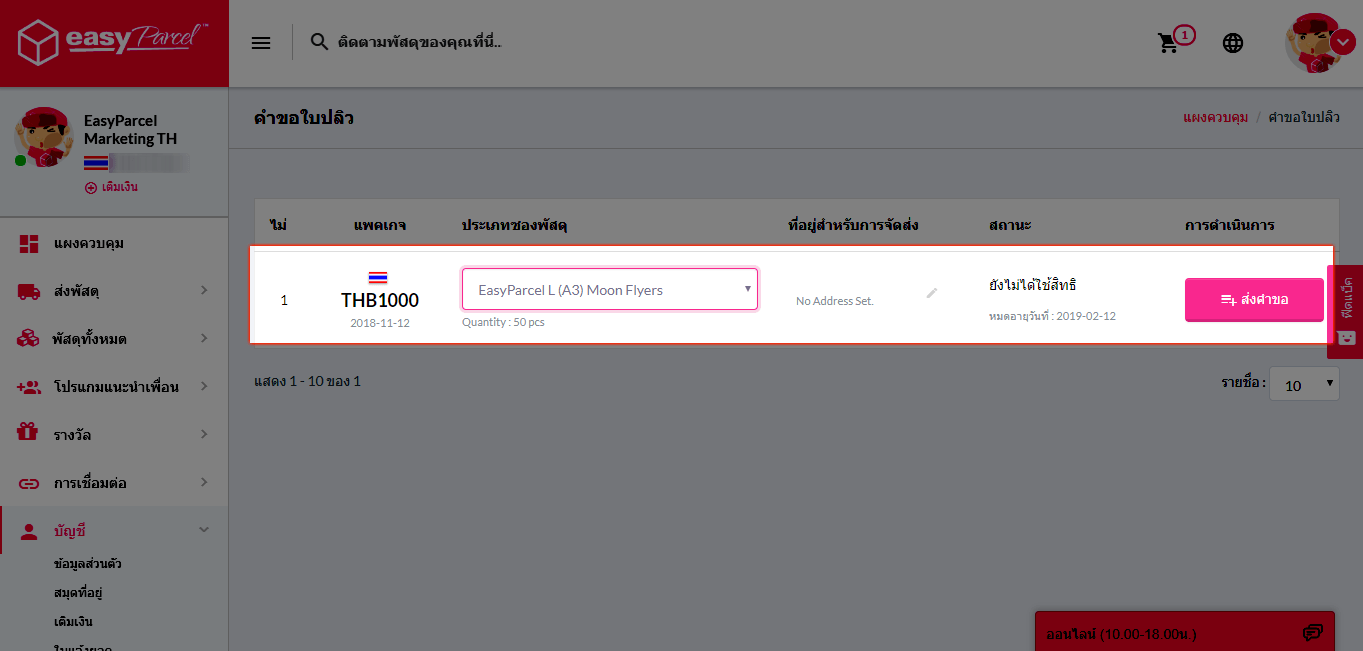1363x651 pixels.
Task: Open the EasyParcel L (A3) Moon Flyers dropdown
Action: pos(609,290)
